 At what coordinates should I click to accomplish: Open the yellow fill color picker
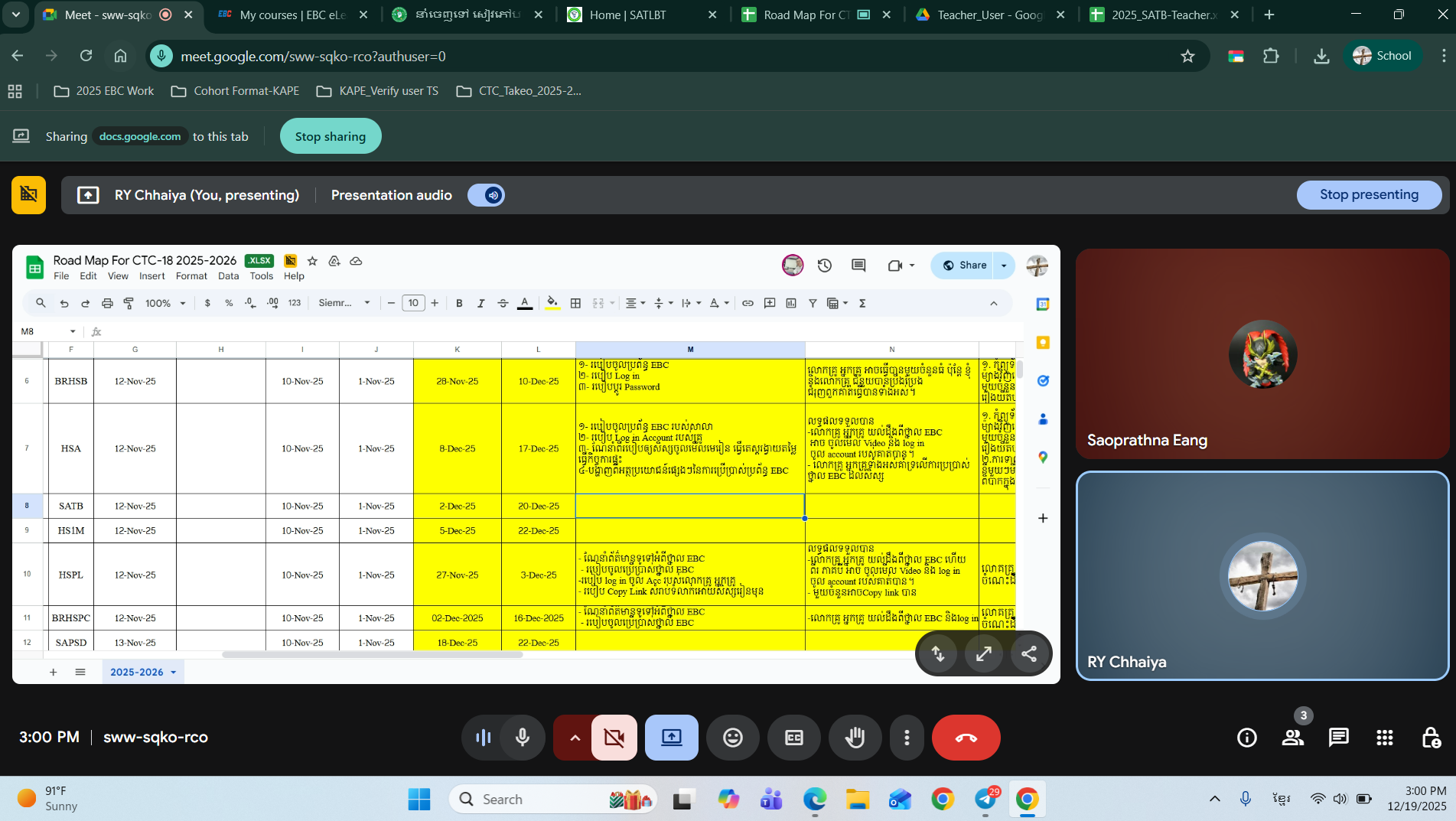point(552,304)
